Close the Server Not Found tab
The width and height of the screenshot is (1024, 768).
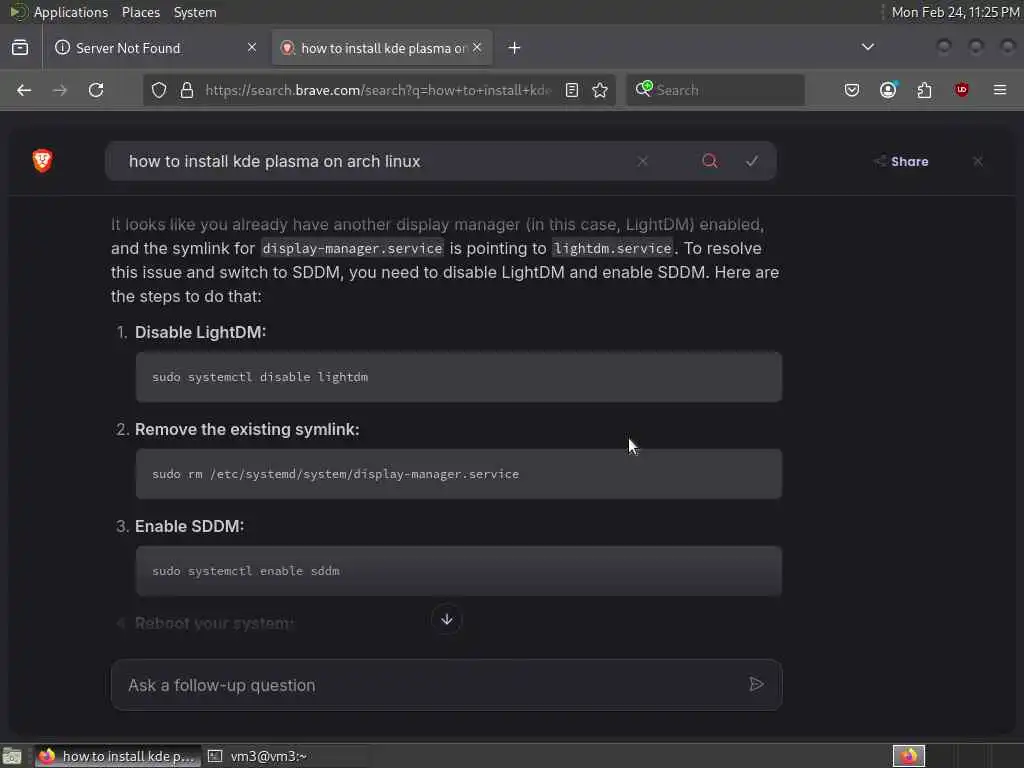[252, 48]
